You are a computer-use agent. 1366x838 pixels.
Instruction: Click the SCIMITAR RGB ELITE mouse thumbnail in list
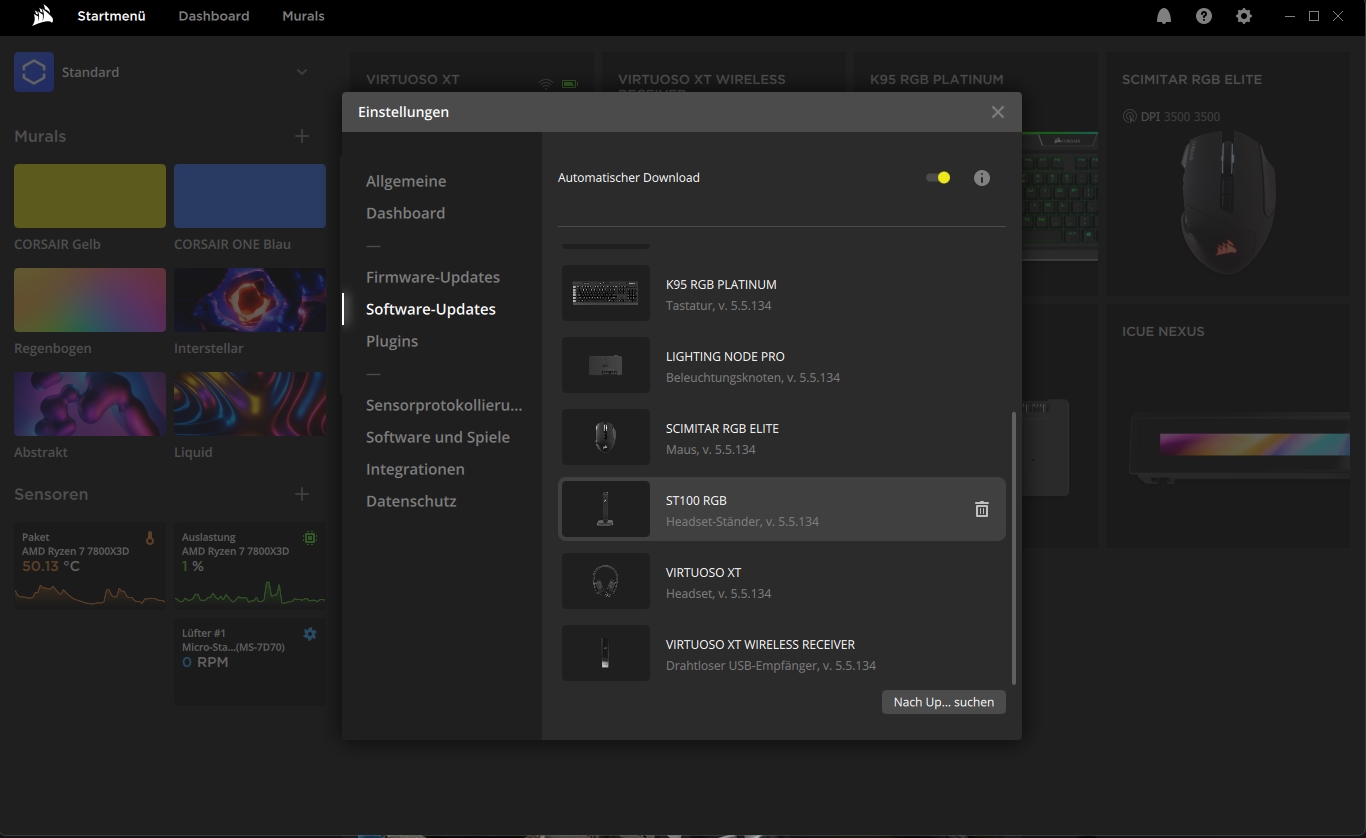[606, 437]
